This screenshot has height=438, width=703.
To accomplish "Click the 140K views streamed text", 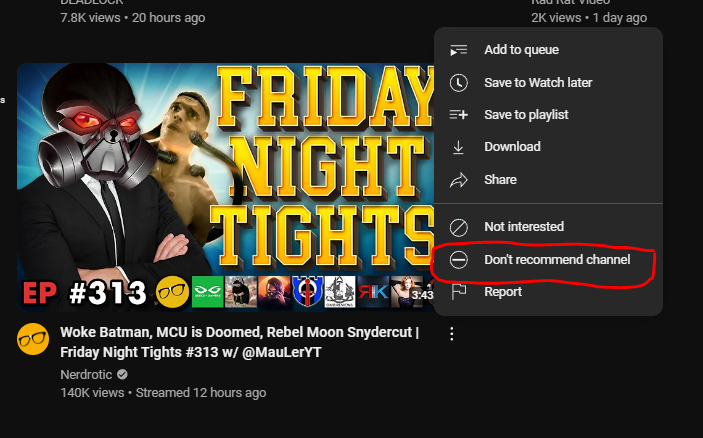I will point(163,393).
